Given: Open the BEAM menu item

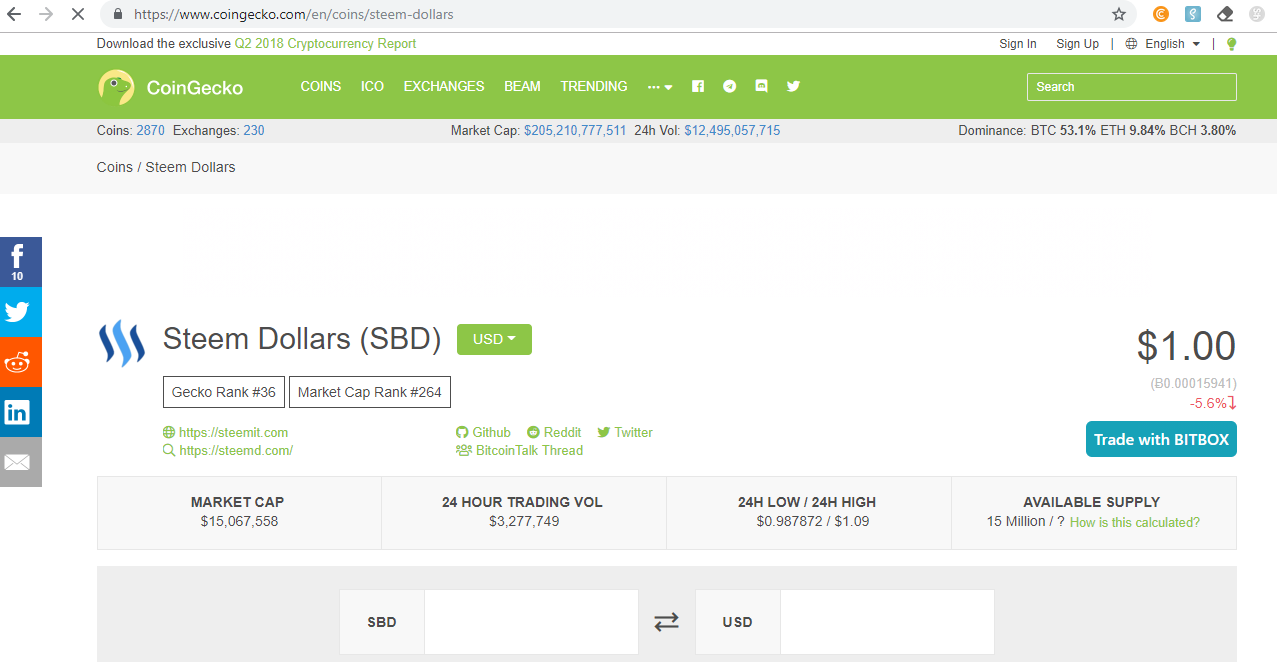Looking at the screenshot, I should [522, 86].
